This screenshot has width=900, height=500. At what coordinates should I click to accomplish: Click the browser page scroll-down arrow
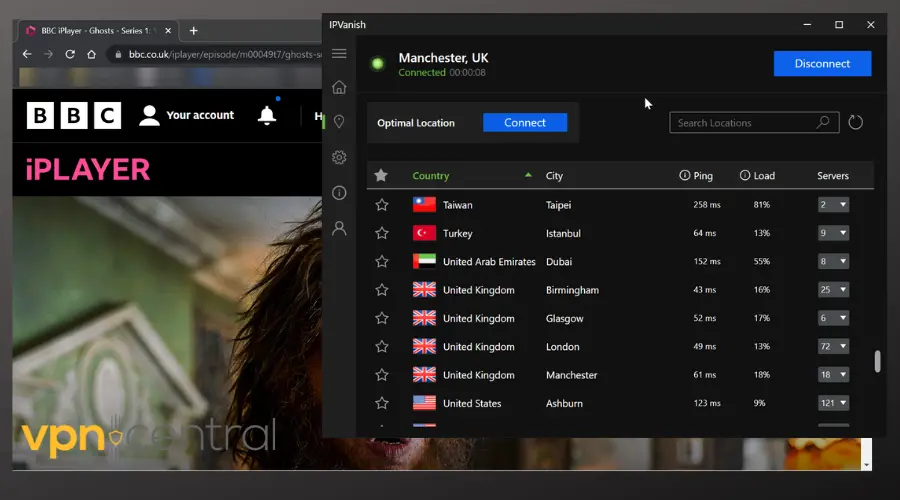[x=866, y=465]
